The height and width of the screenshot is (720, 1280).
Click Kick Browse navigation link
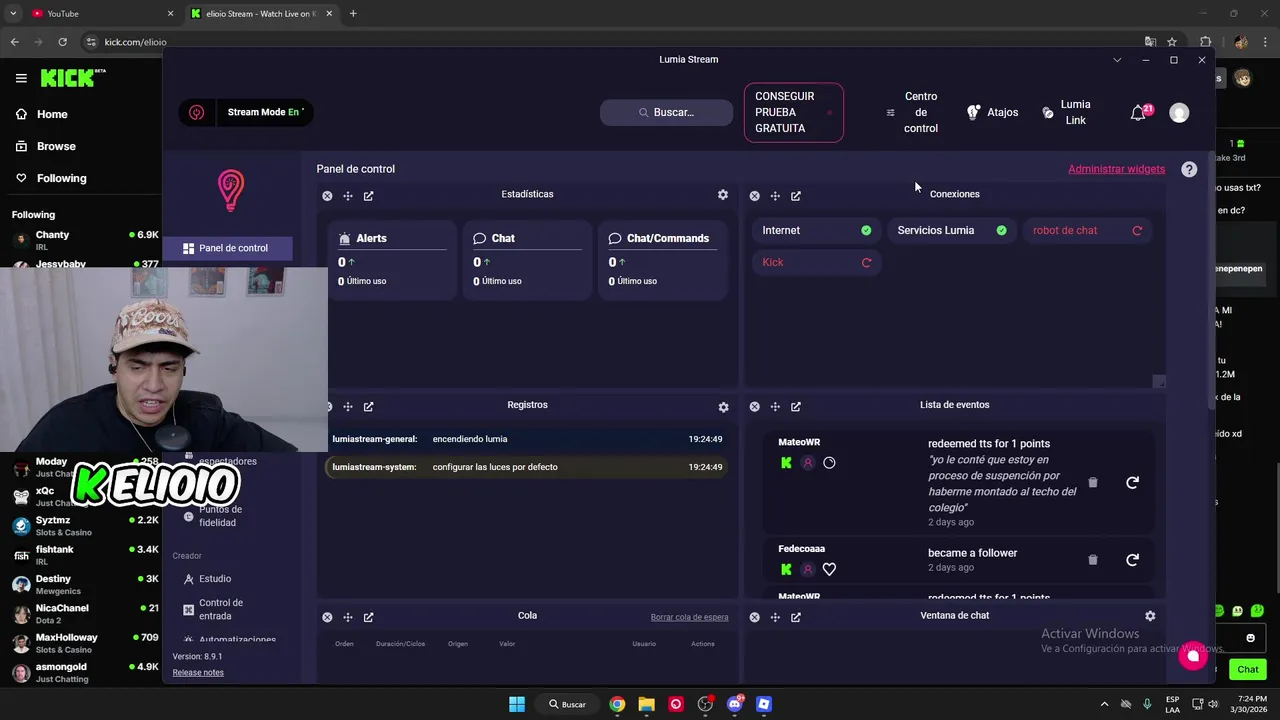click(46, 146)
